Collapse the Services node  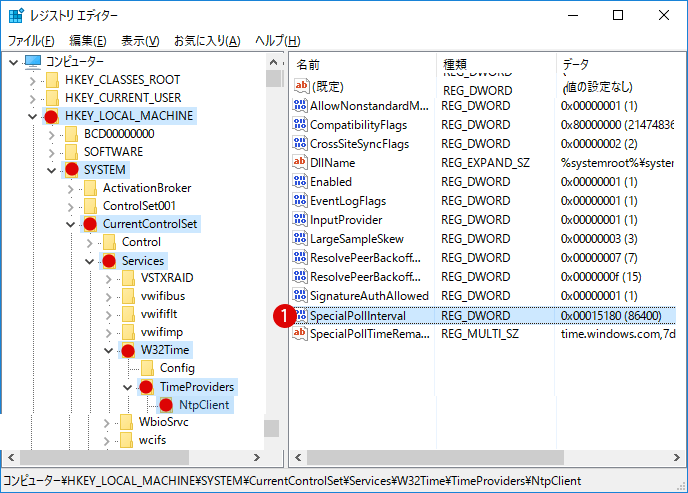click(89, 261)
